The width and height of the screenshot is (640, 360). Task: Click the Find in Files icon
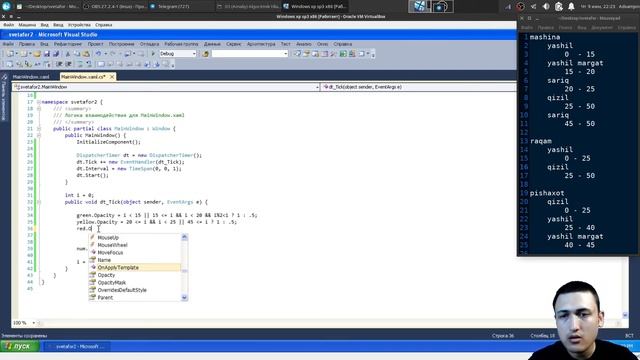[x=205, y=54]
